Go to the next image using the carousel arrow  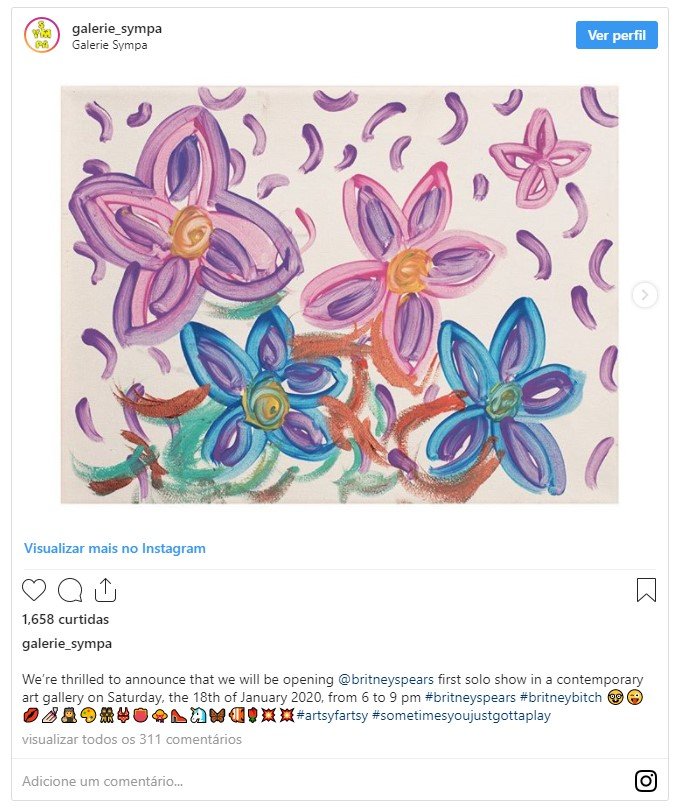click(x=645, y=295)
